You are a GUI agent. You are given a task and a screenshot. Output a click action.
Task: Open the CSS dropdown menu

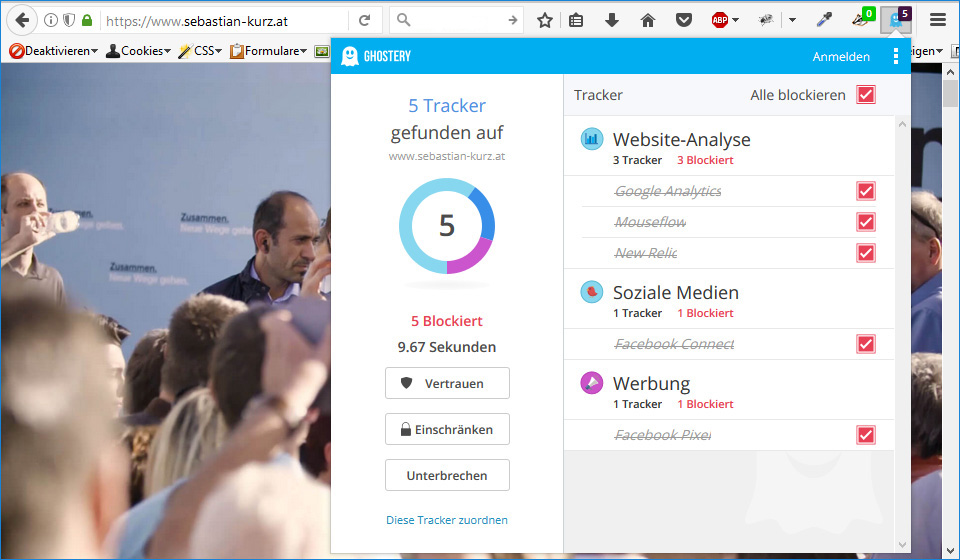coord(200,51)
